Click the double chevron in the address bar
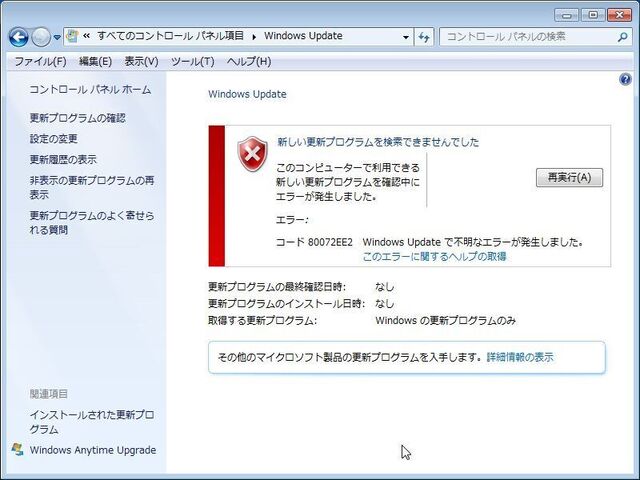This screenshot has height=480, width=640. (87, 36)
